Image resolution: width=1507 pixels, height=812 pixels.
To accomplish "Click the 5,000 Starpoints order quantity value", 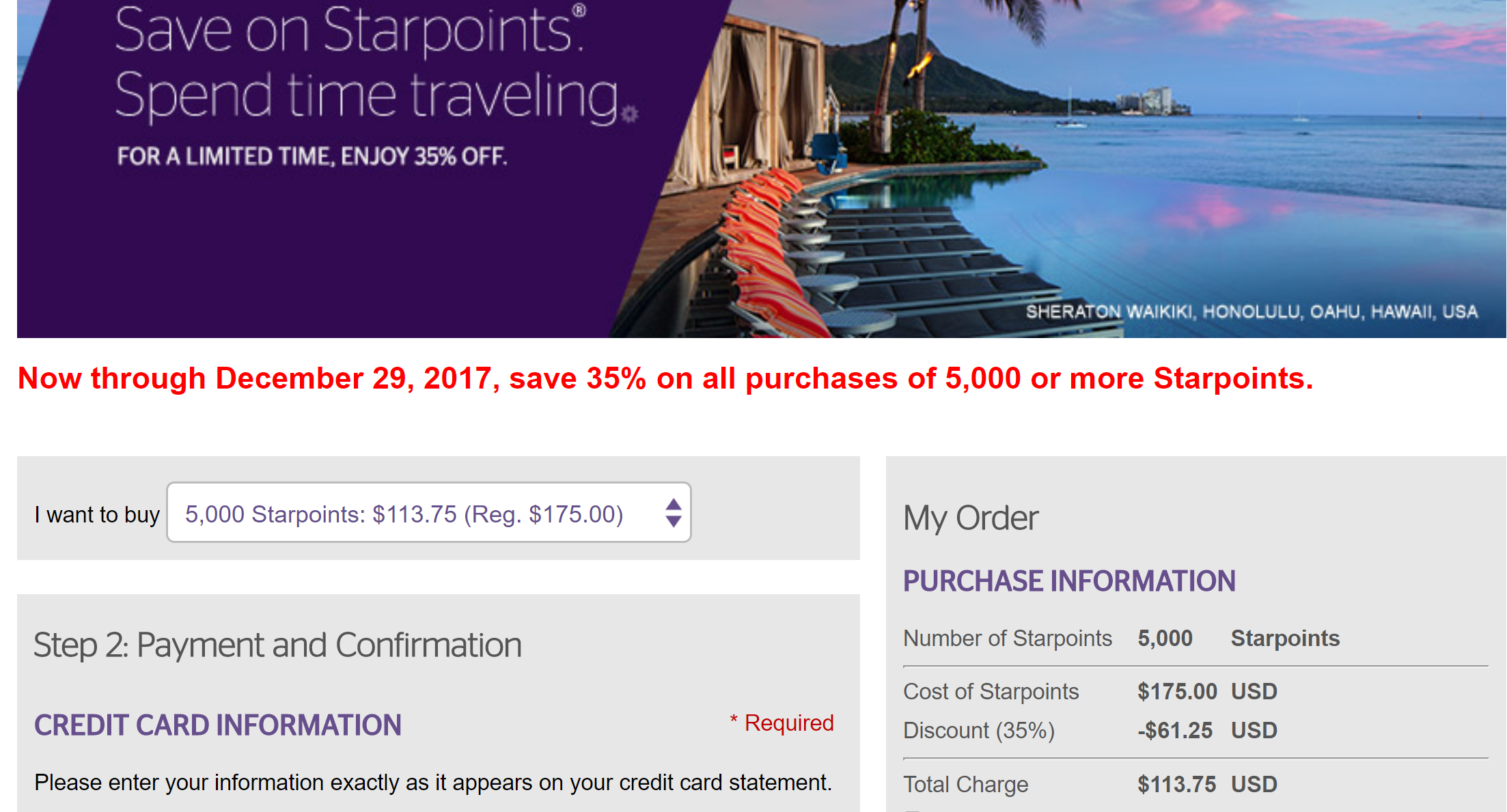I will (x=1165, y=639).
